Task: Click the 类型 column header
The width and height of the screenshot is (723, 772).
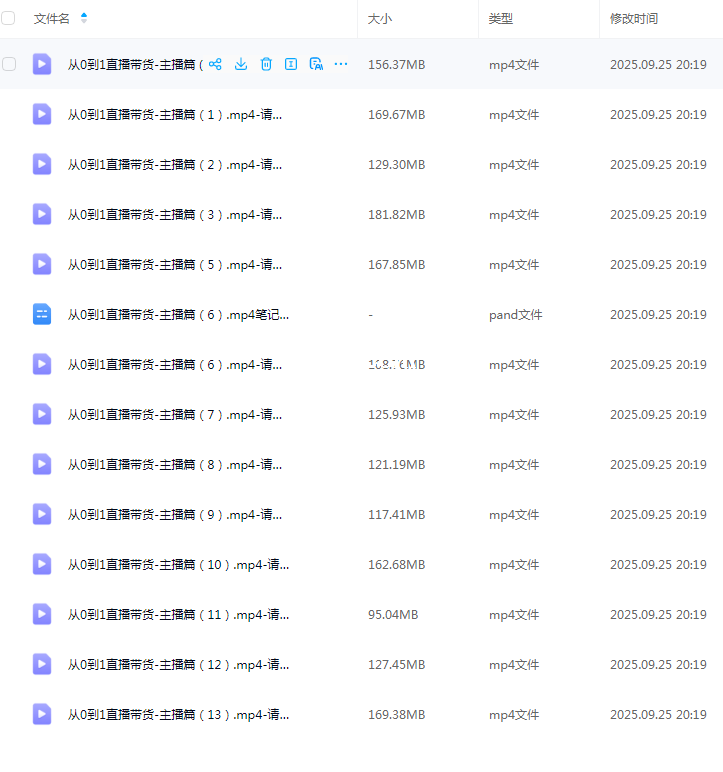Action: pos(500,19)
